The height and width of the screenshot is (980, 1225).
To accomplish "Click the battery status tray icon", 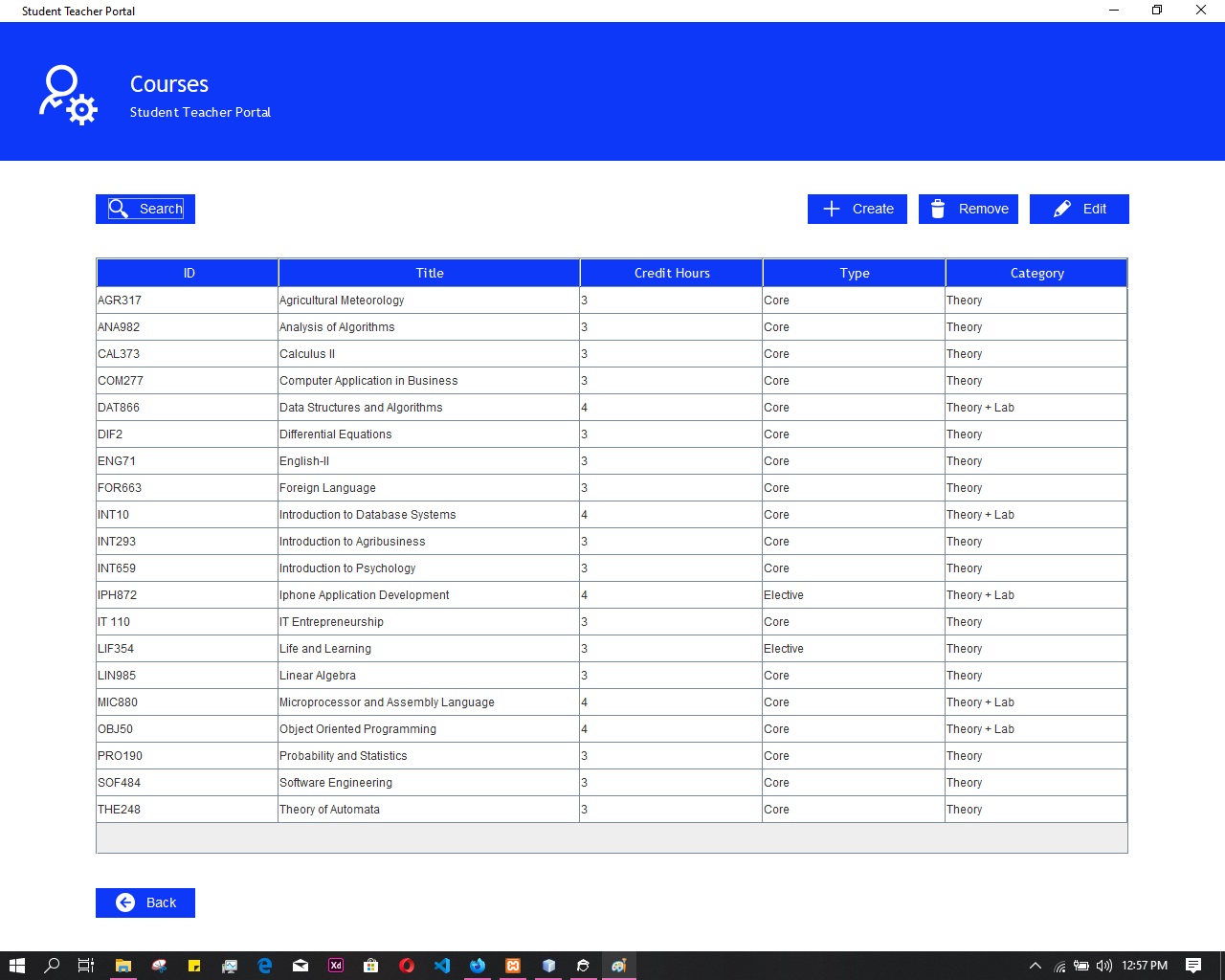I will pos(1081,966).
